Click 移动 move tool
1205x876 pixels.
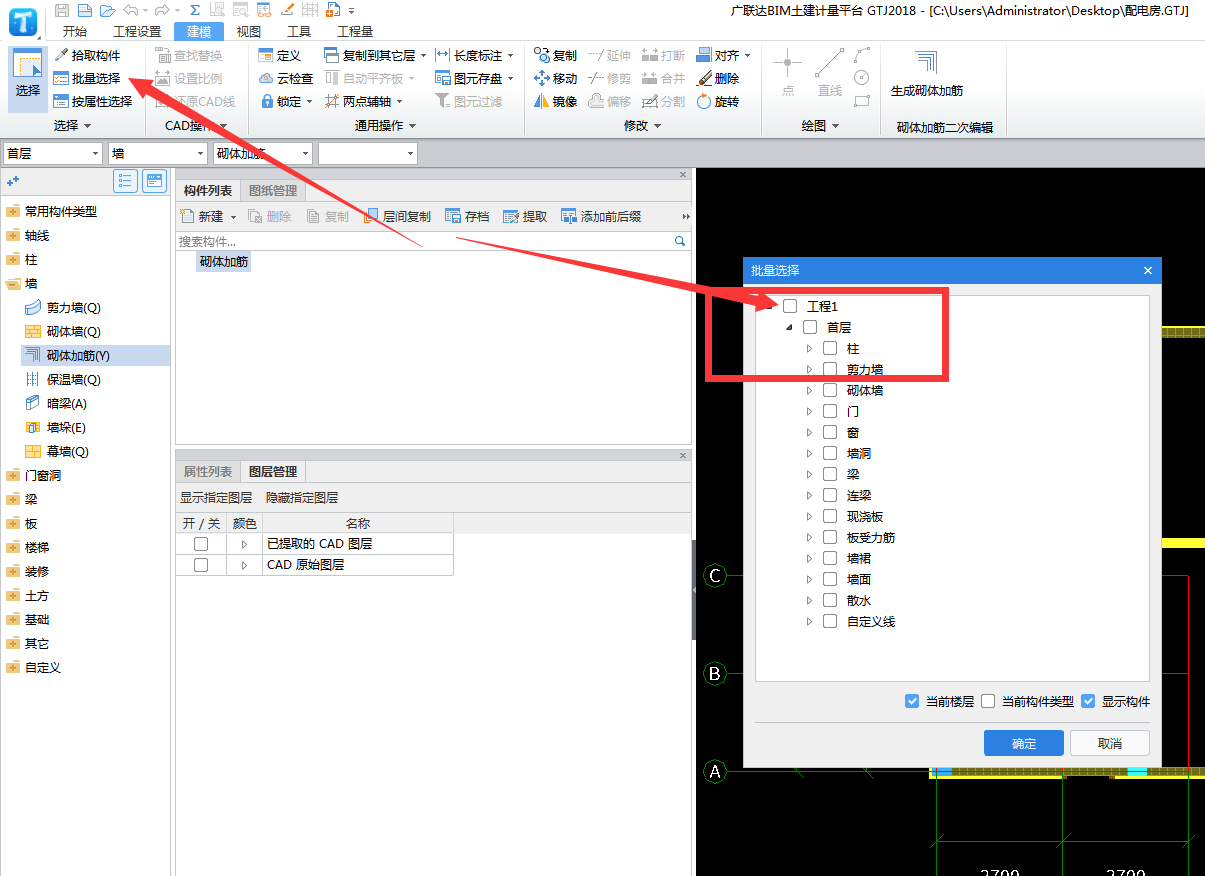tap(556, 78)
